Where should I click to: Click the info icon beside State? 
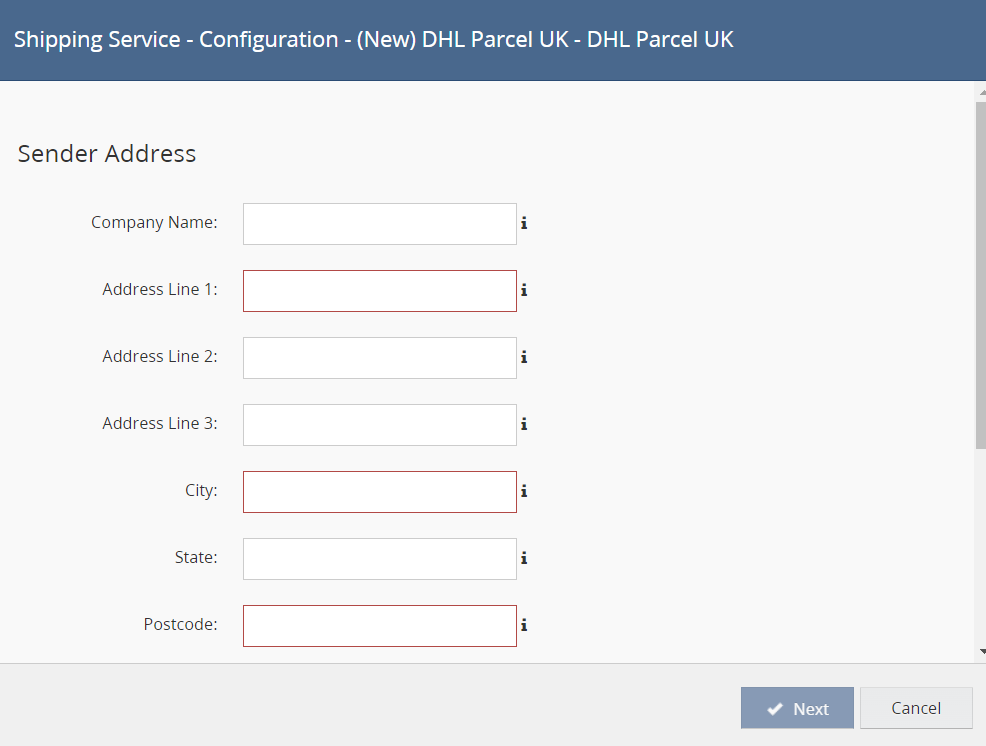click(524, 558)
